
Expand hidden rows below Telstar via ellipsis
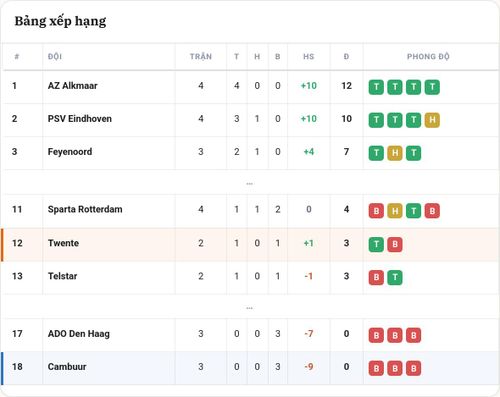click(249, 308)
